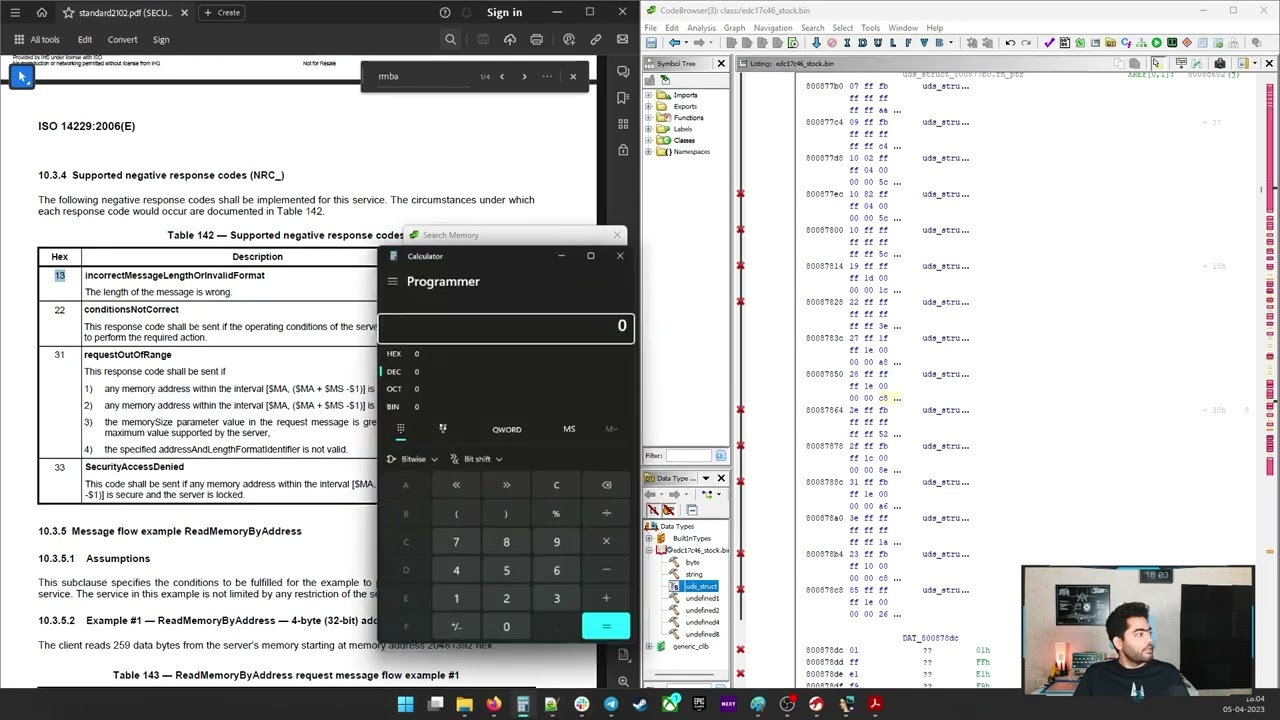Viewport: 1280px width, 720px height.
Task: Open the Acrobat Home icon
Action: tap(42, 12)
